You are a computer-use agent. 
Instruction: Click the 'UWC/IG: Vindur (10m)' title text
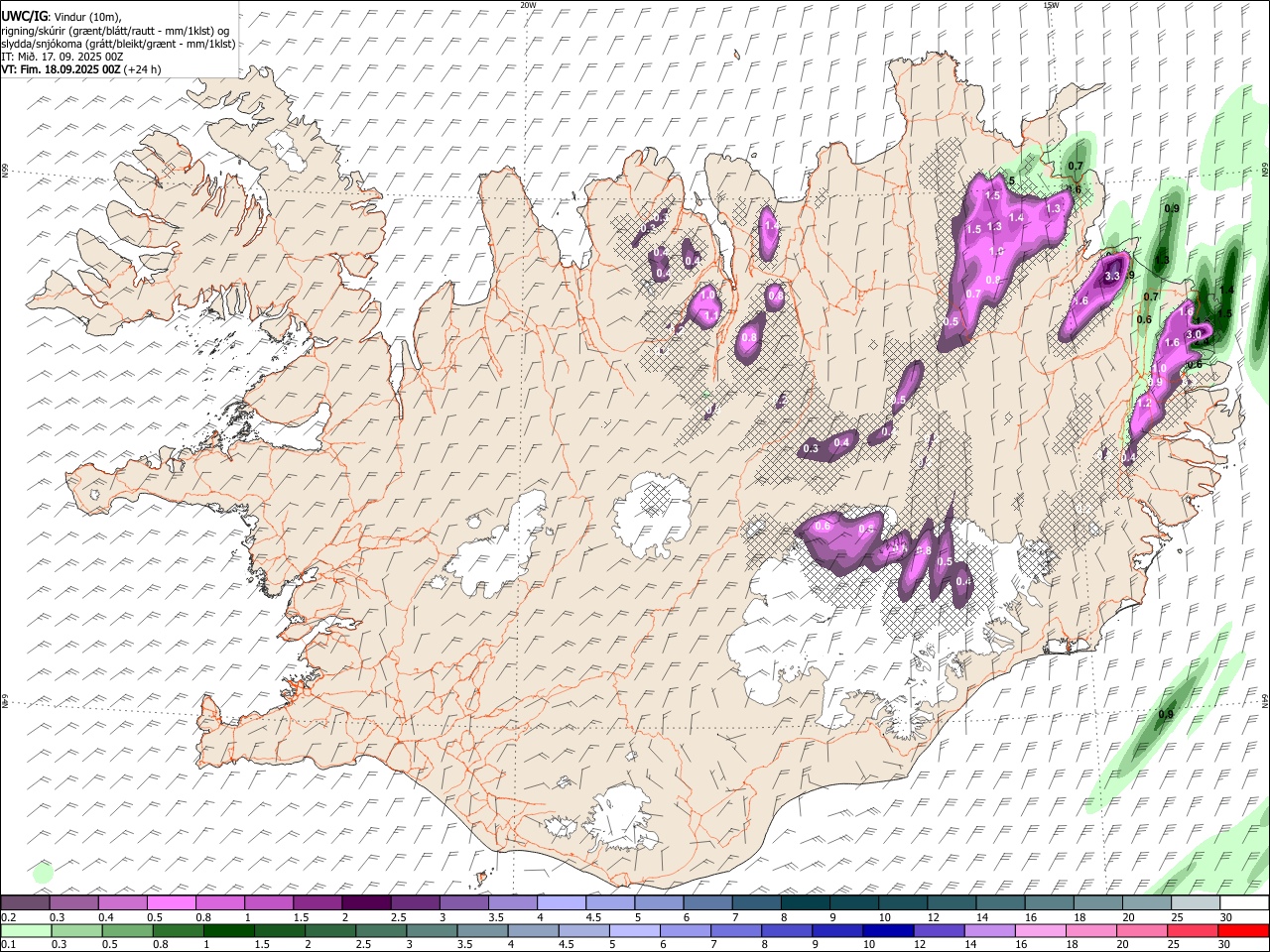click(62, 17)
